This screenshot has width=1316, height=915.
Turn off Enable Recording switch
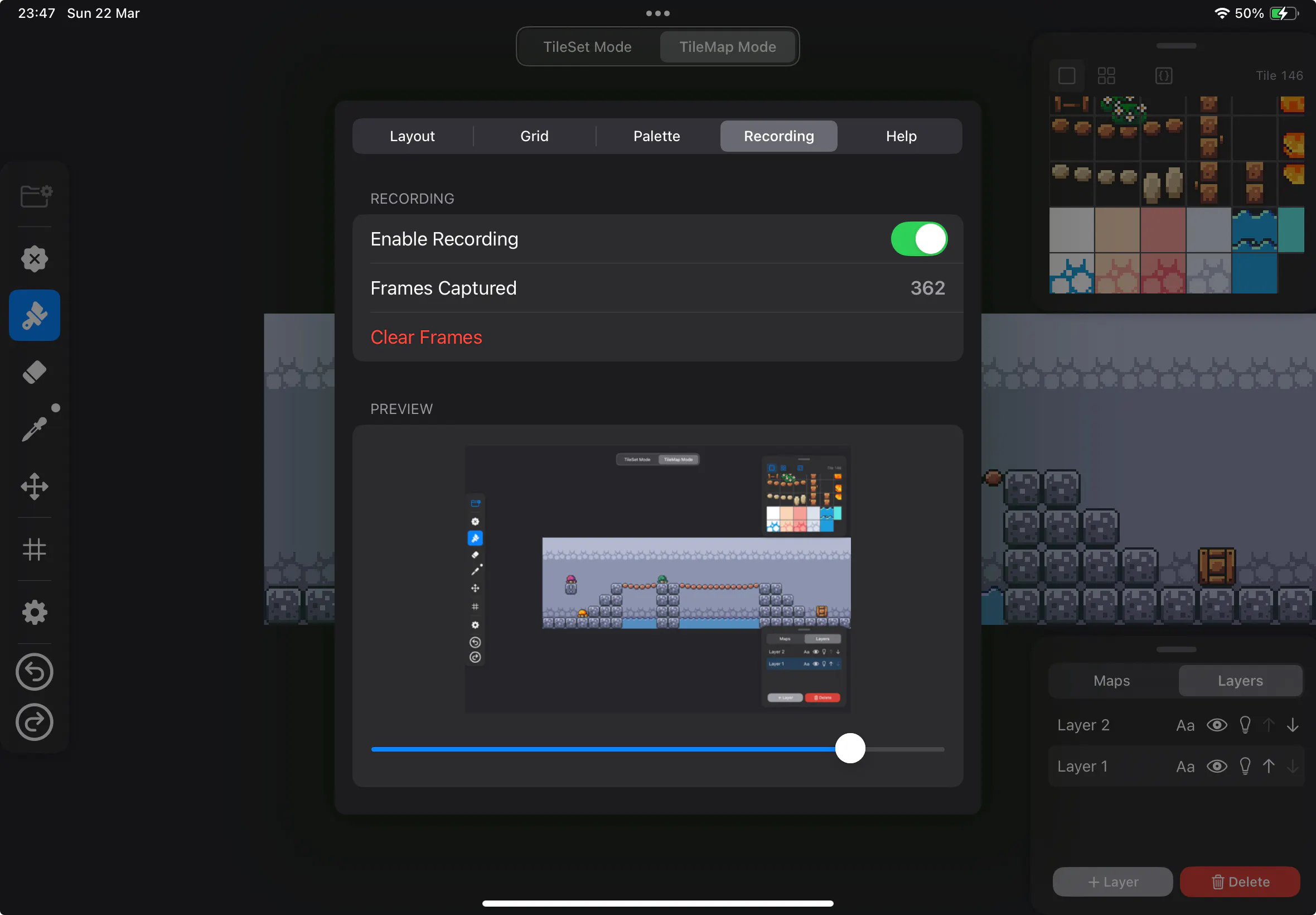click(918, 239)
